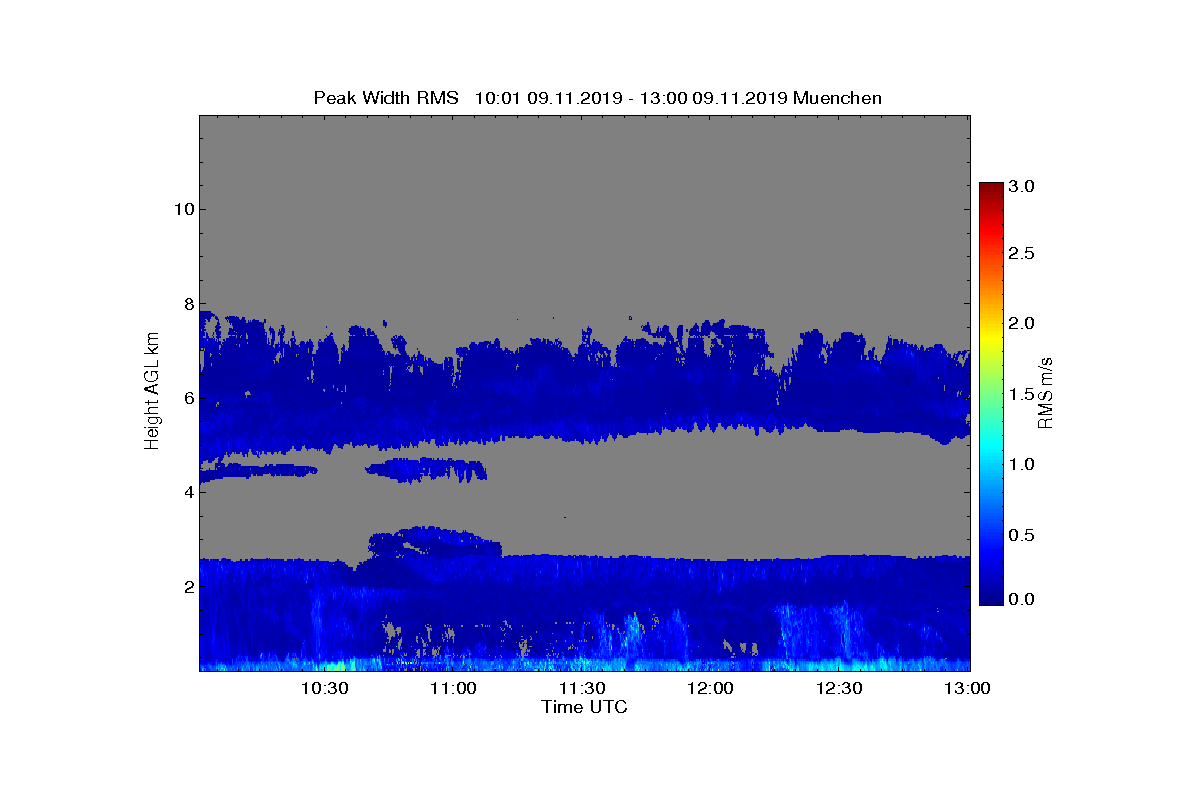Viewport: 1200px width, 800px height.
Task: Click the colorbar value 3.0
Action: click(1020, 186)
